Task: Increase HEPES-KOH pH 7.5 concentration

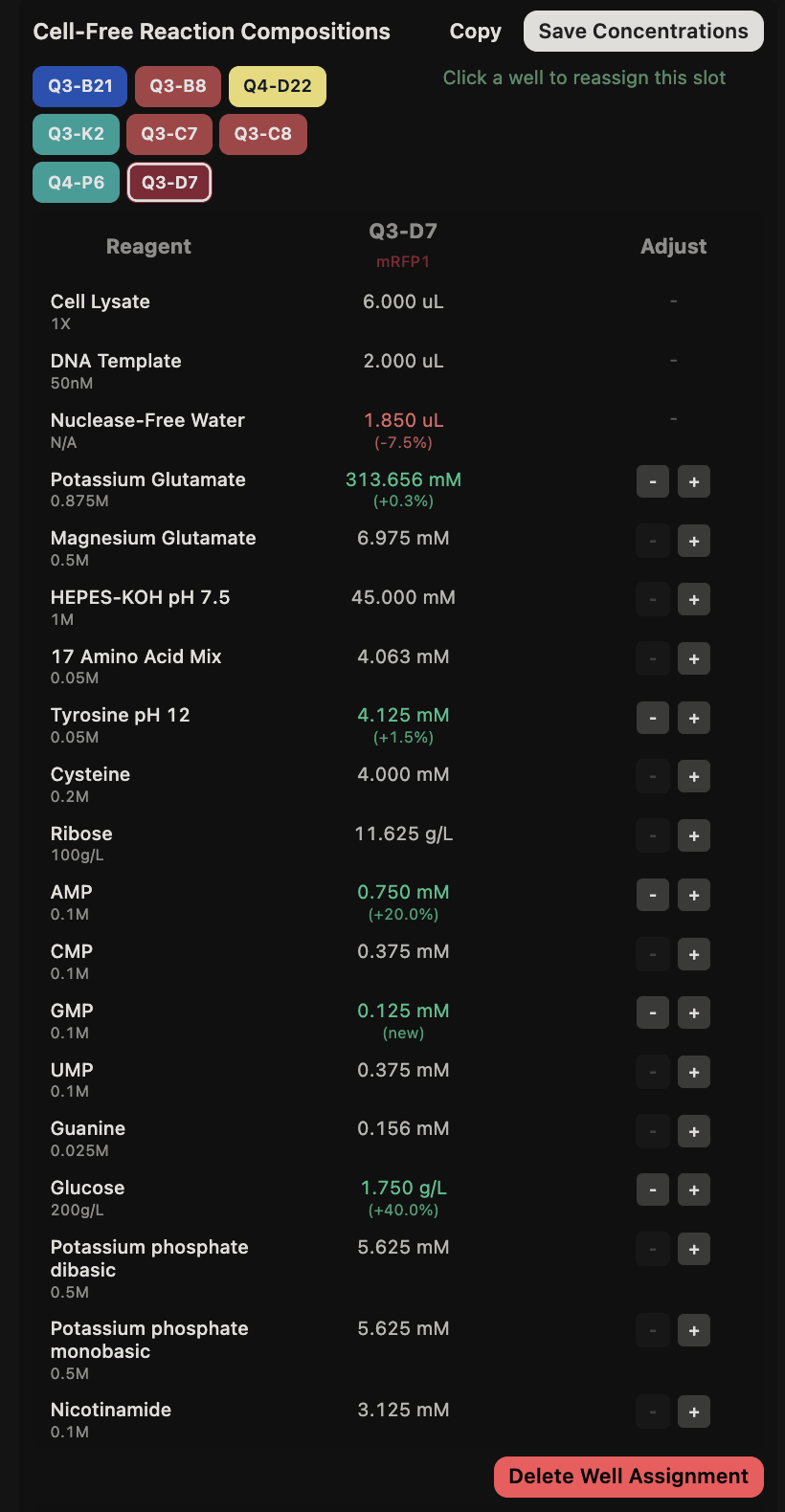Action: (x=694, y=600)
